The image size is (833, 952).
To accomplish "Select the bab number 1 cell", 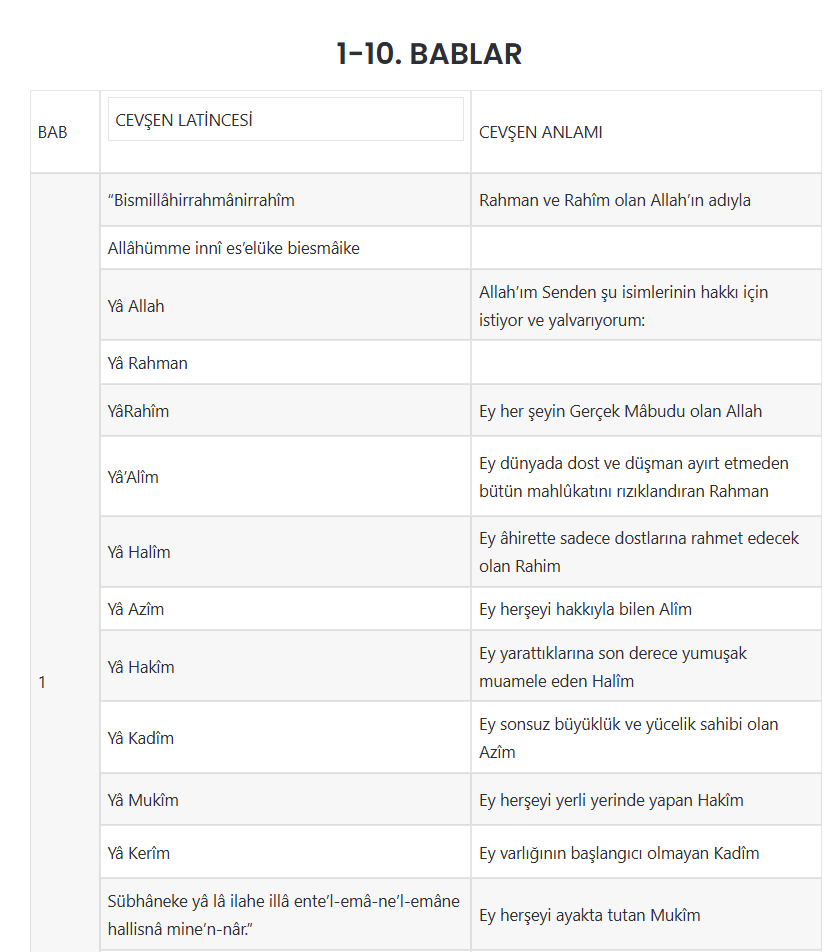I will click(x=42, y=682).
